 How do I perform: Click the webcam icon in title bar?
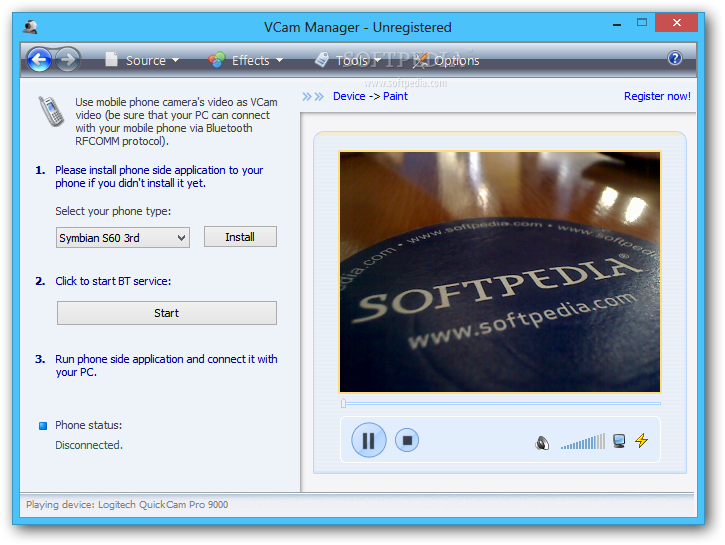click(x=31, y=27)
